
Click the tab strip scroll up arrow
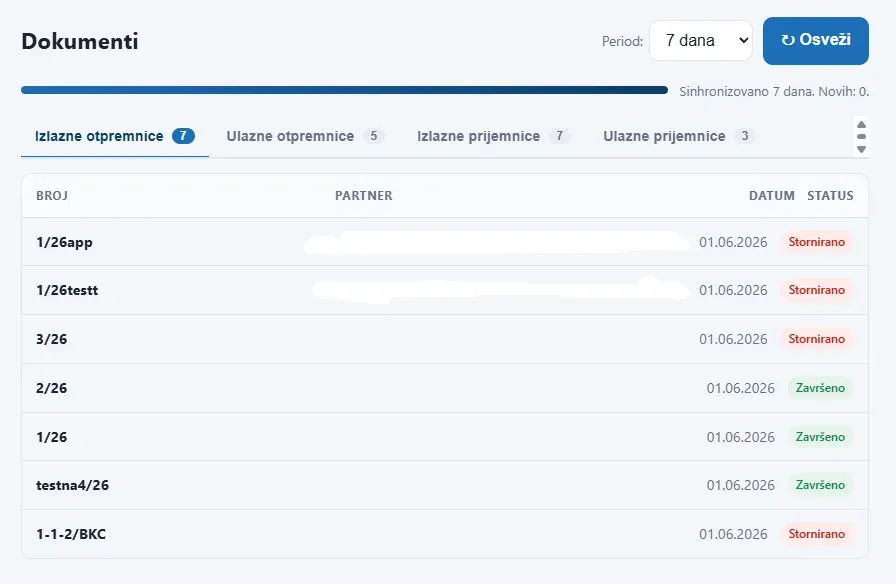pos(861,125)
